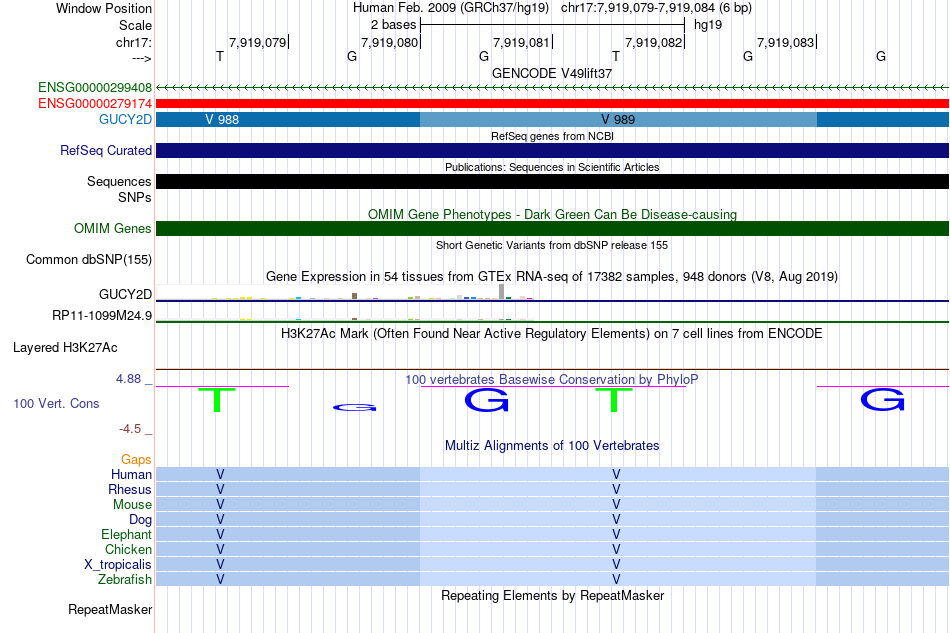The image size is (950, 633).
Task: Click the GTEx Gene Expression track title
Action: [x=552, y=277]
